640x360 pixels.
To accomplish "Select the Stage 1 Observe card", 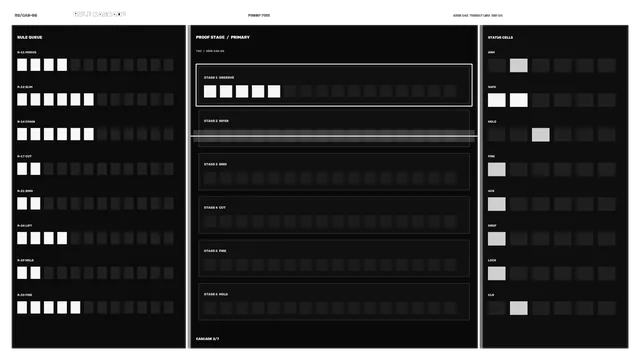I will (x=334, y=85).
